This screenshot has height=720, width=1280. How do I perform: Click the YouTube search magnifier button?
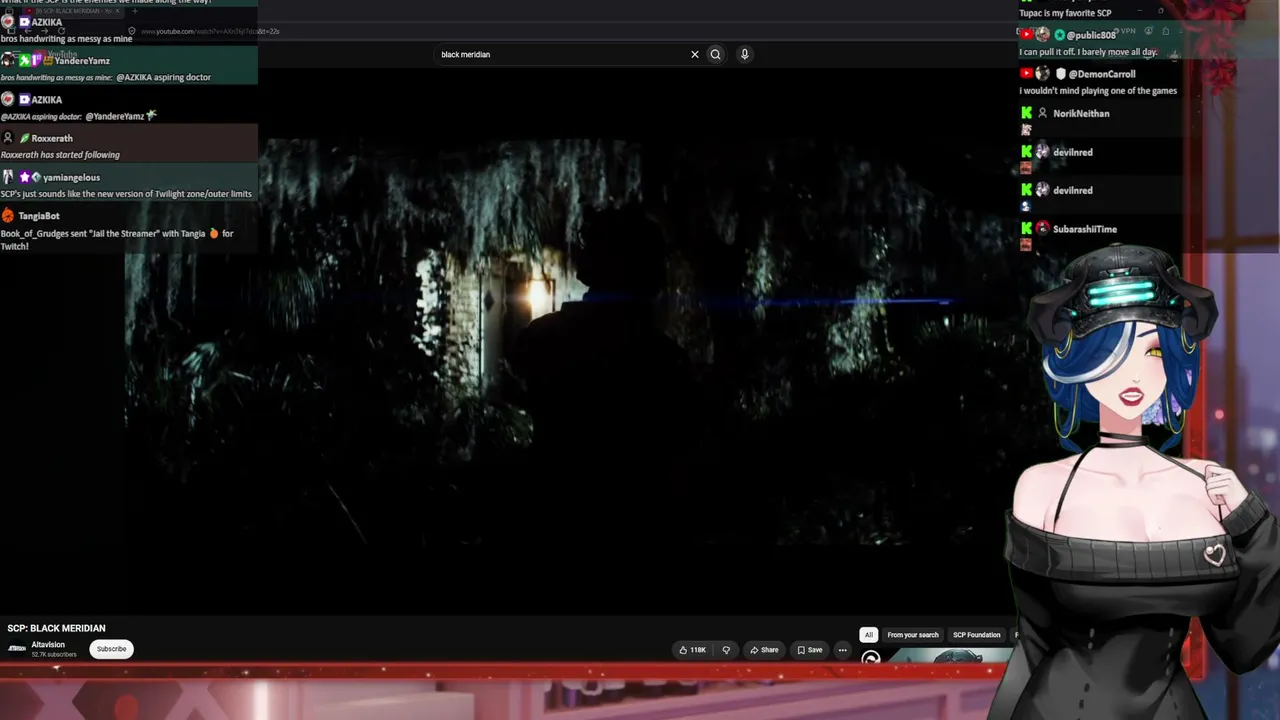(x=715, y=55)
